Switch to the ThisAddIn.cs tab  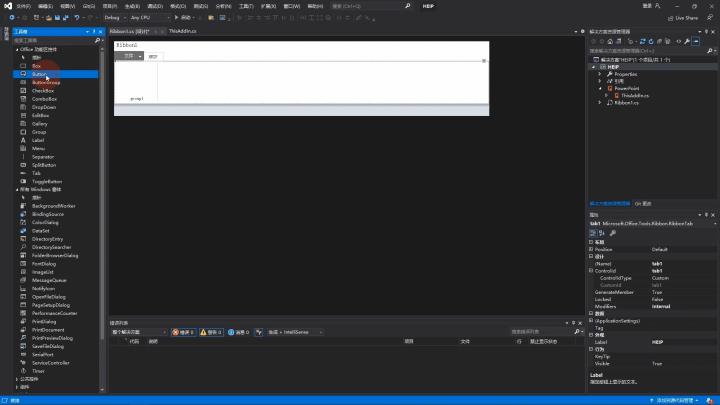[182, 32]
